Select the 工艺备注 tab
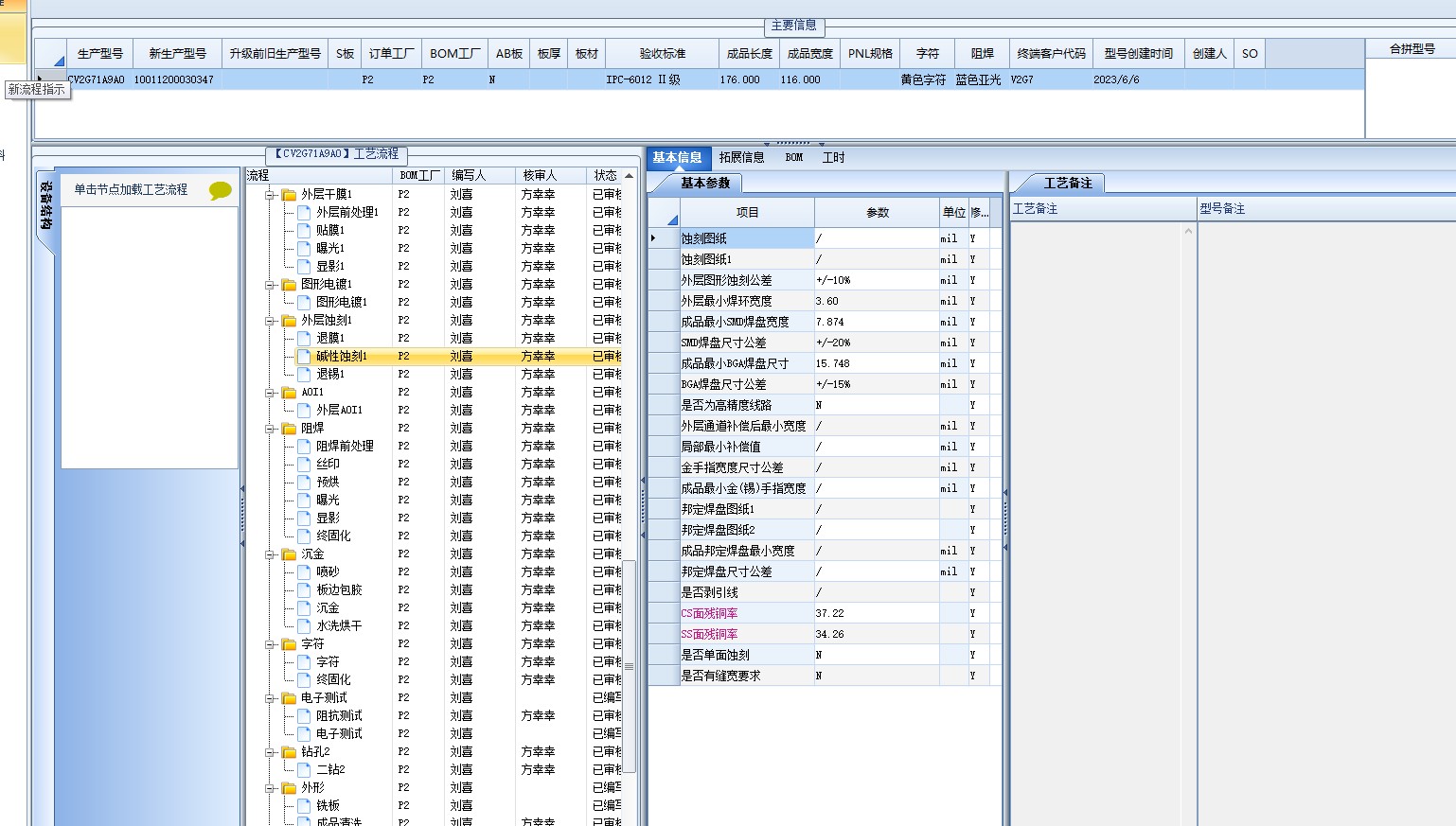This screenshot has height=826, width=1456. tap(1068, 183)
